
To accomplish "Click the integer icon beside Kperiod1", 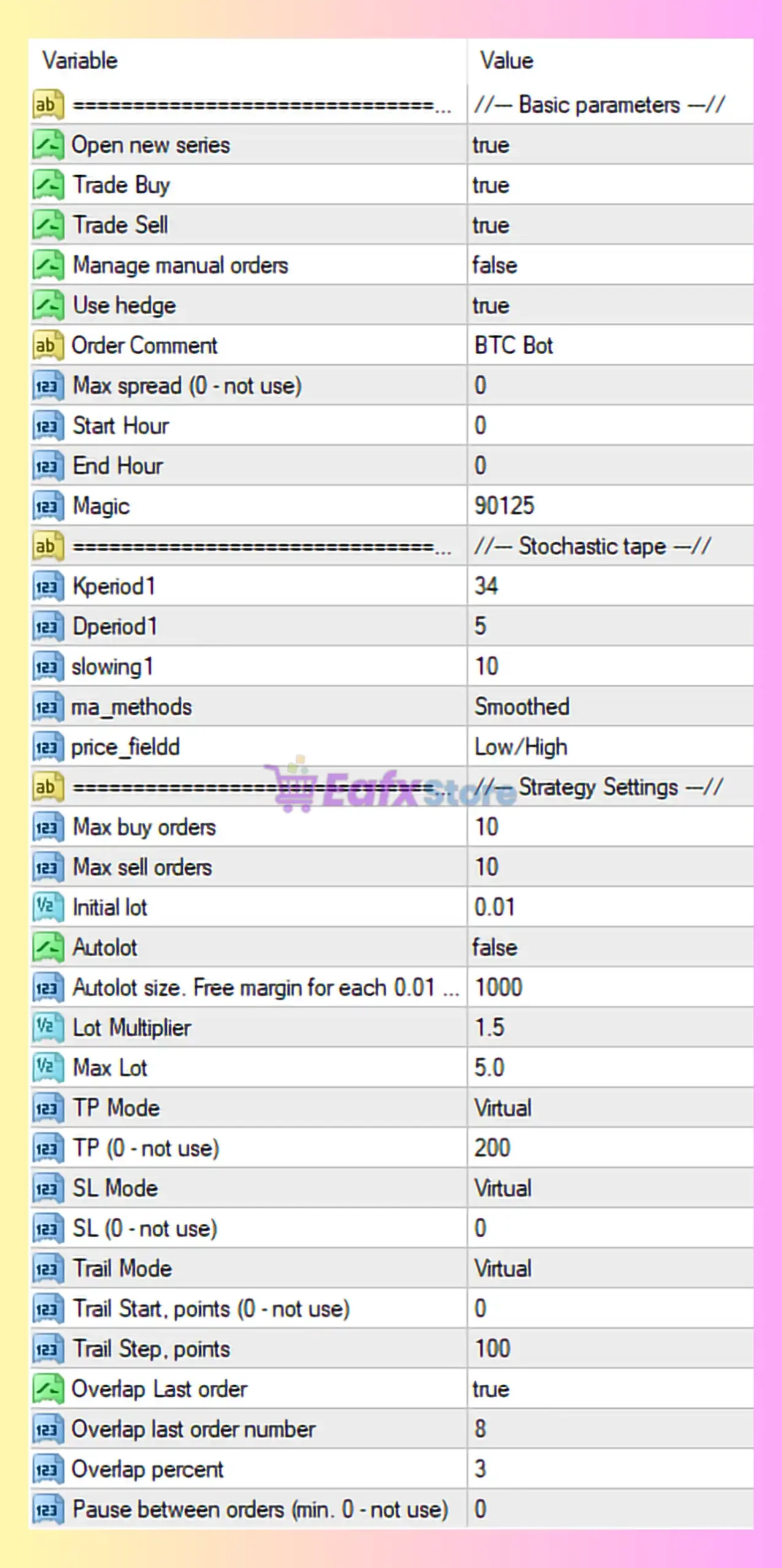I will [48, 587].
